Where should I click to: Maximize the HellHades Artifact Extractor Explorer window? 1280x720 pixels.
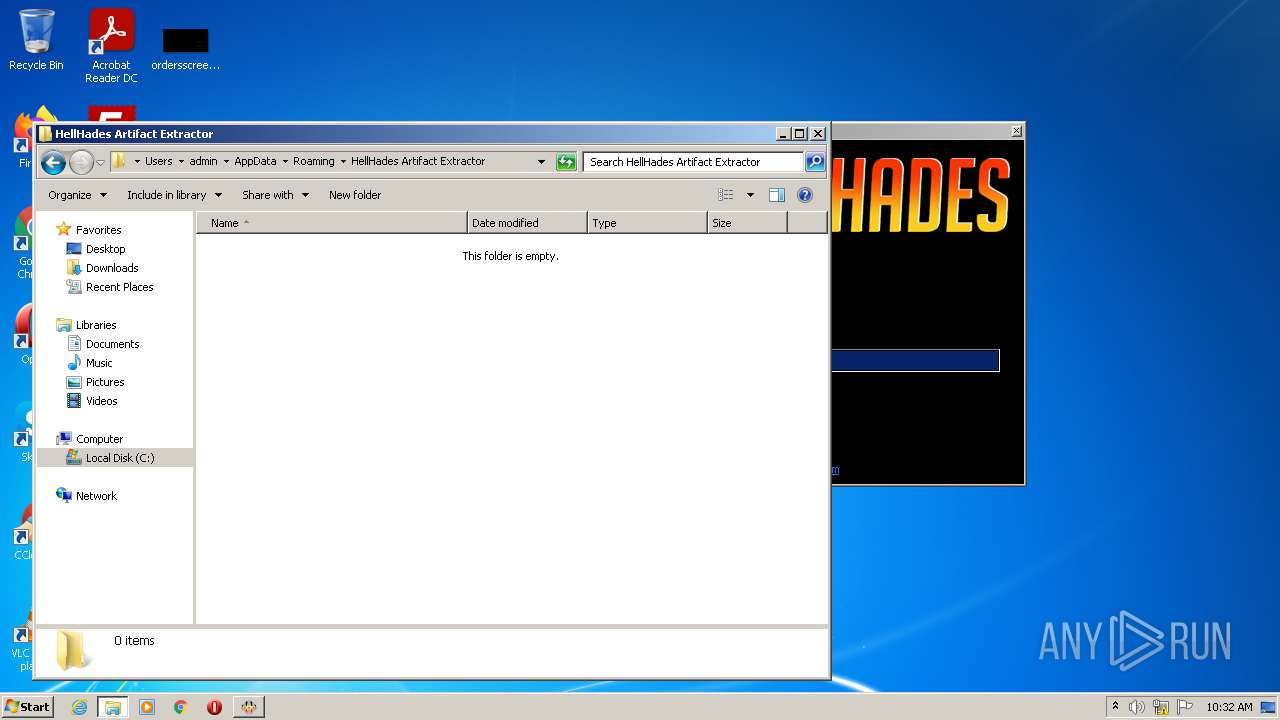(x=799, y=133)
